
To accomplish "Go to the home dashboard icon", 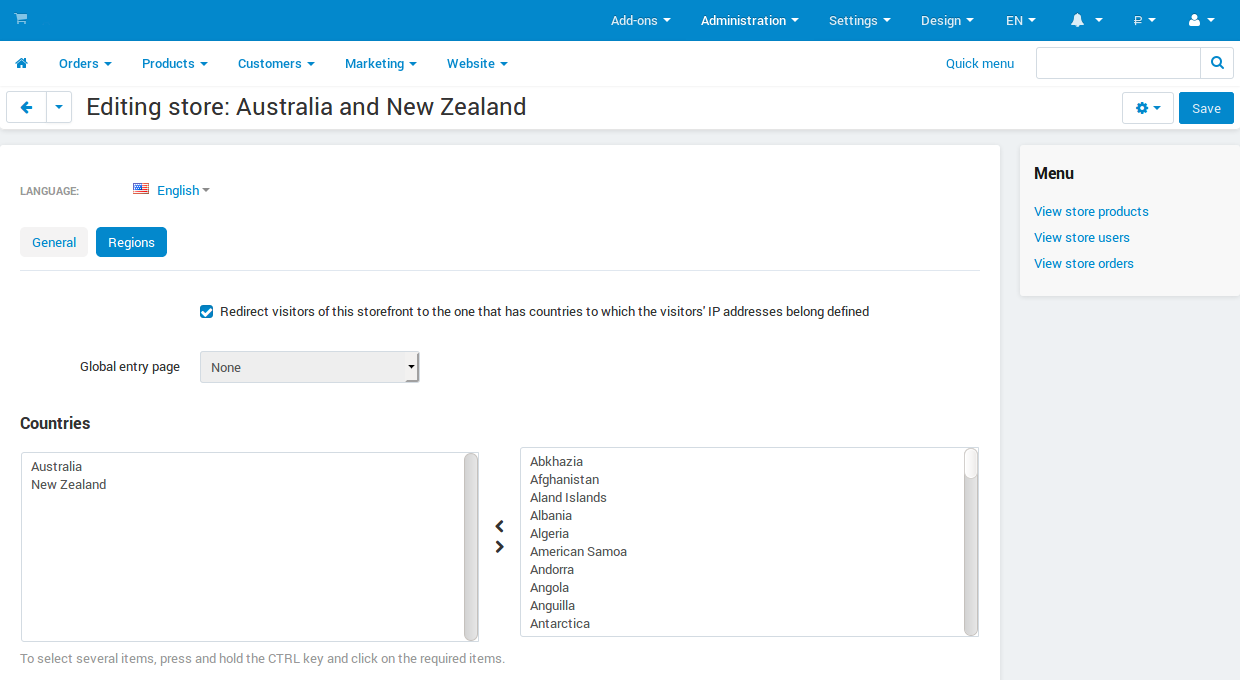I will (21, 63).
